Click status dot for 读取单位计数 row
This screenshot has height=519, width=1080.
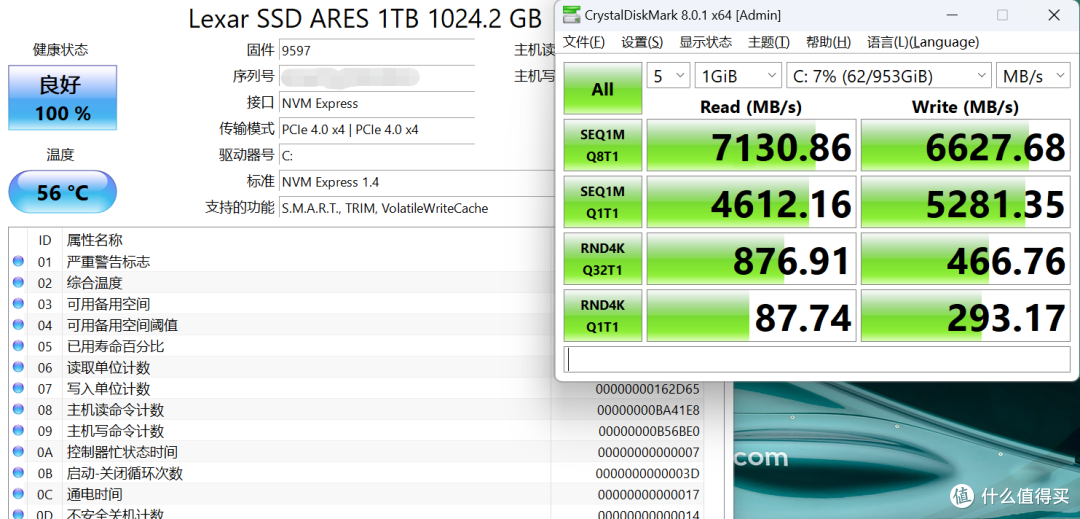[x=18, y=368]
